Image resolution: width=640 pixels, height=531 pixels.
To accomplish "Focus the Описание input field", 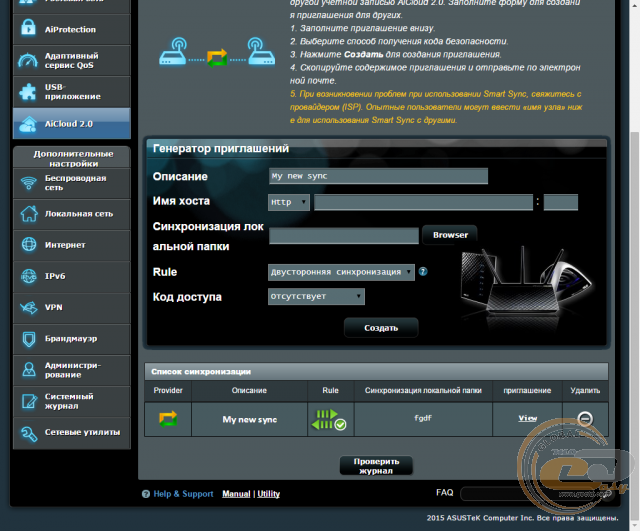I will point(378,176).
